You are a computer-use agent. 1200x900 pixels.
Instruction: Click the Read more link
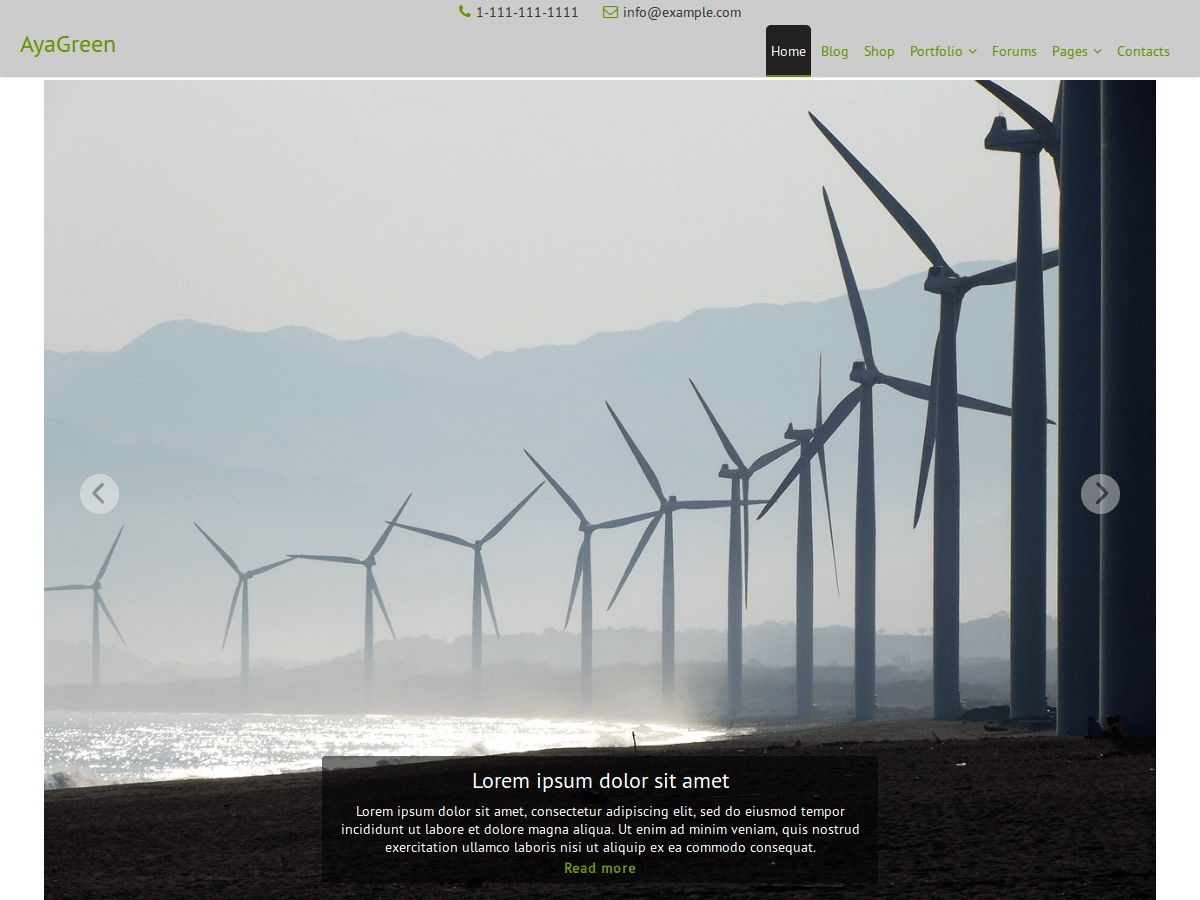pyautogui.click(x=600, y=868)
